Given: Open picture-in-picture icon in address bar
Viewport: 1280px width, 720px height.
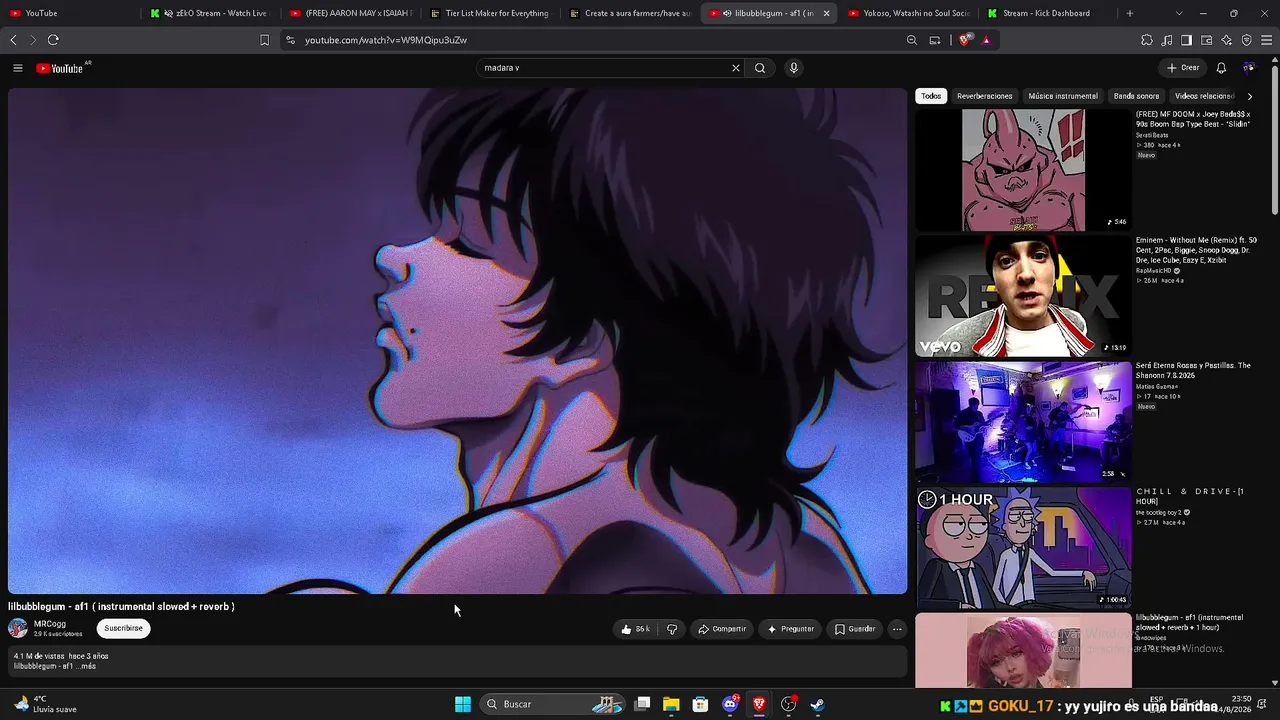Looking at the screenshot, I should [x=935, y=40].
